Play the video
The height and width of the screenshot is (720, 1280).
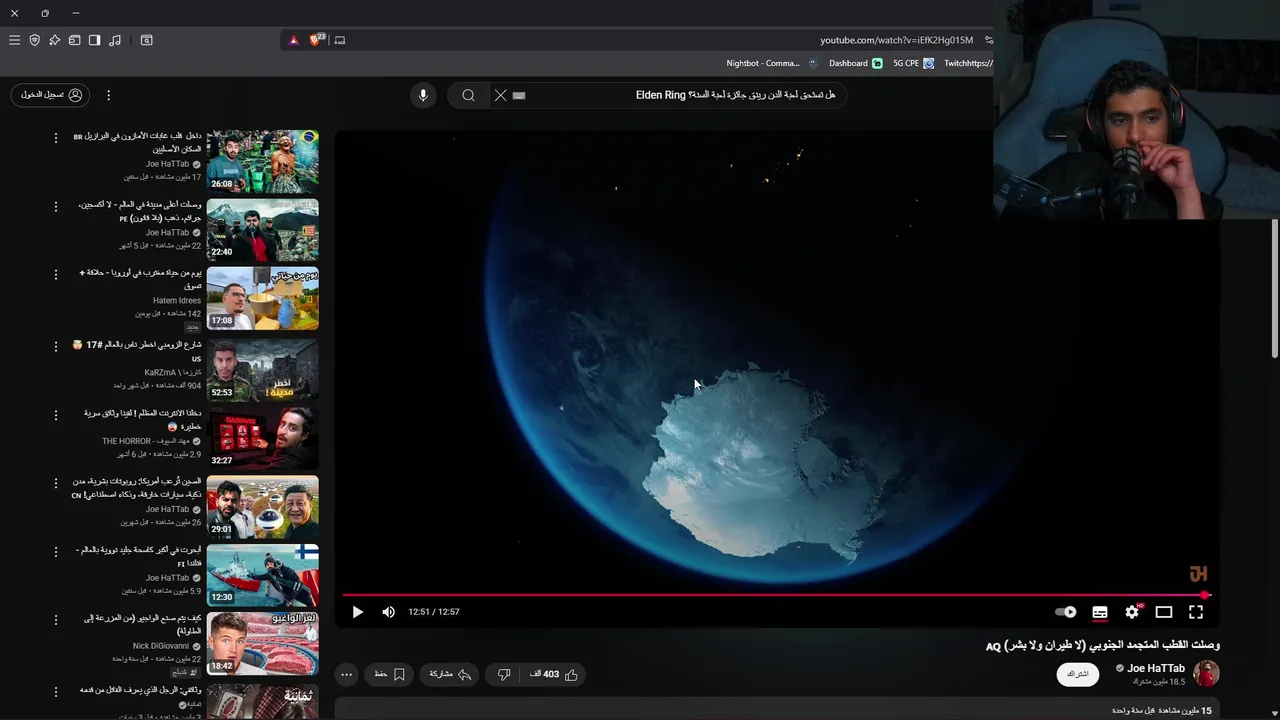(357, 612)
